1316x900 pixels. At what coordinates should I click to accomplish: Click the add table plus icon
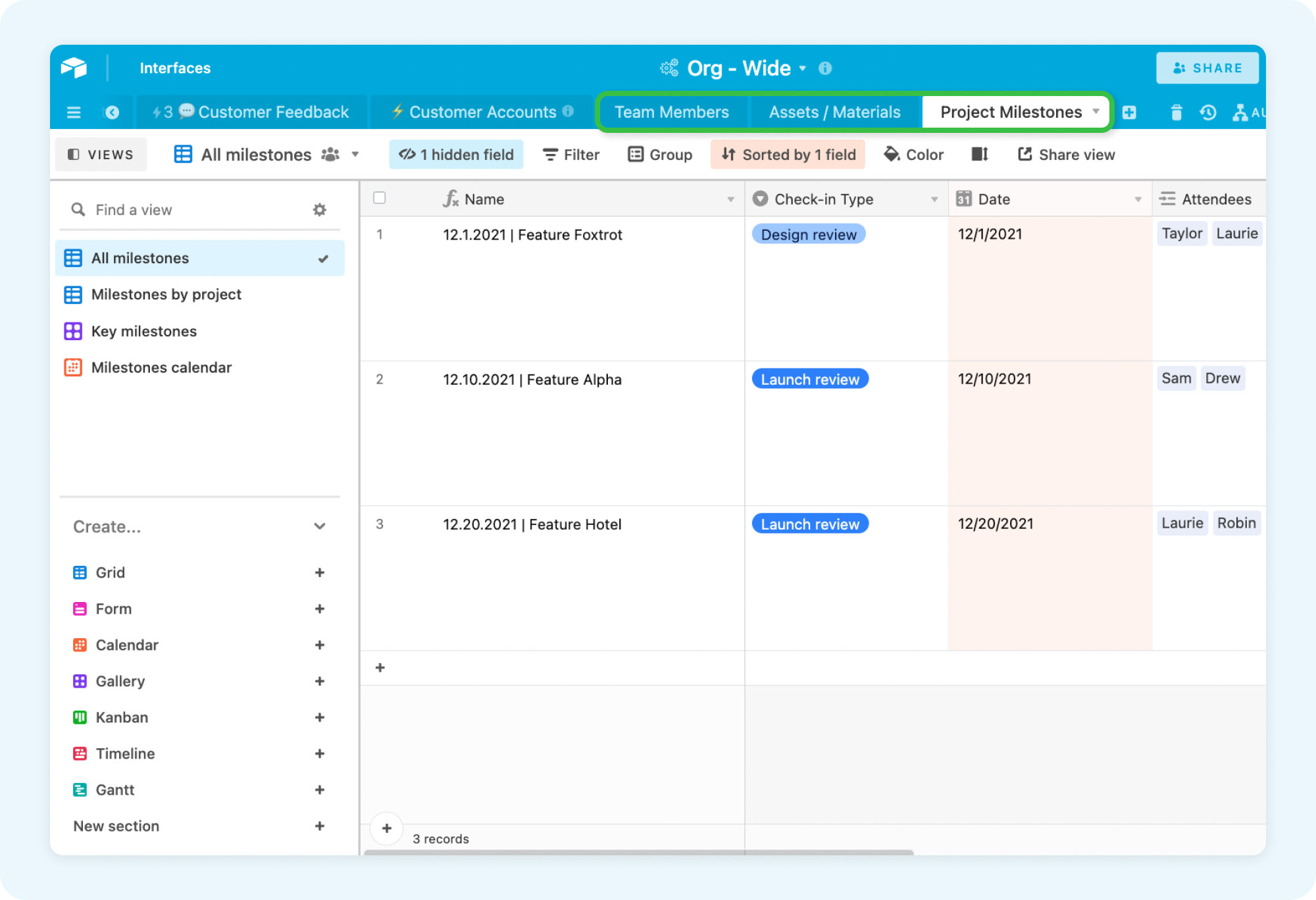(x=1130, y=112)
